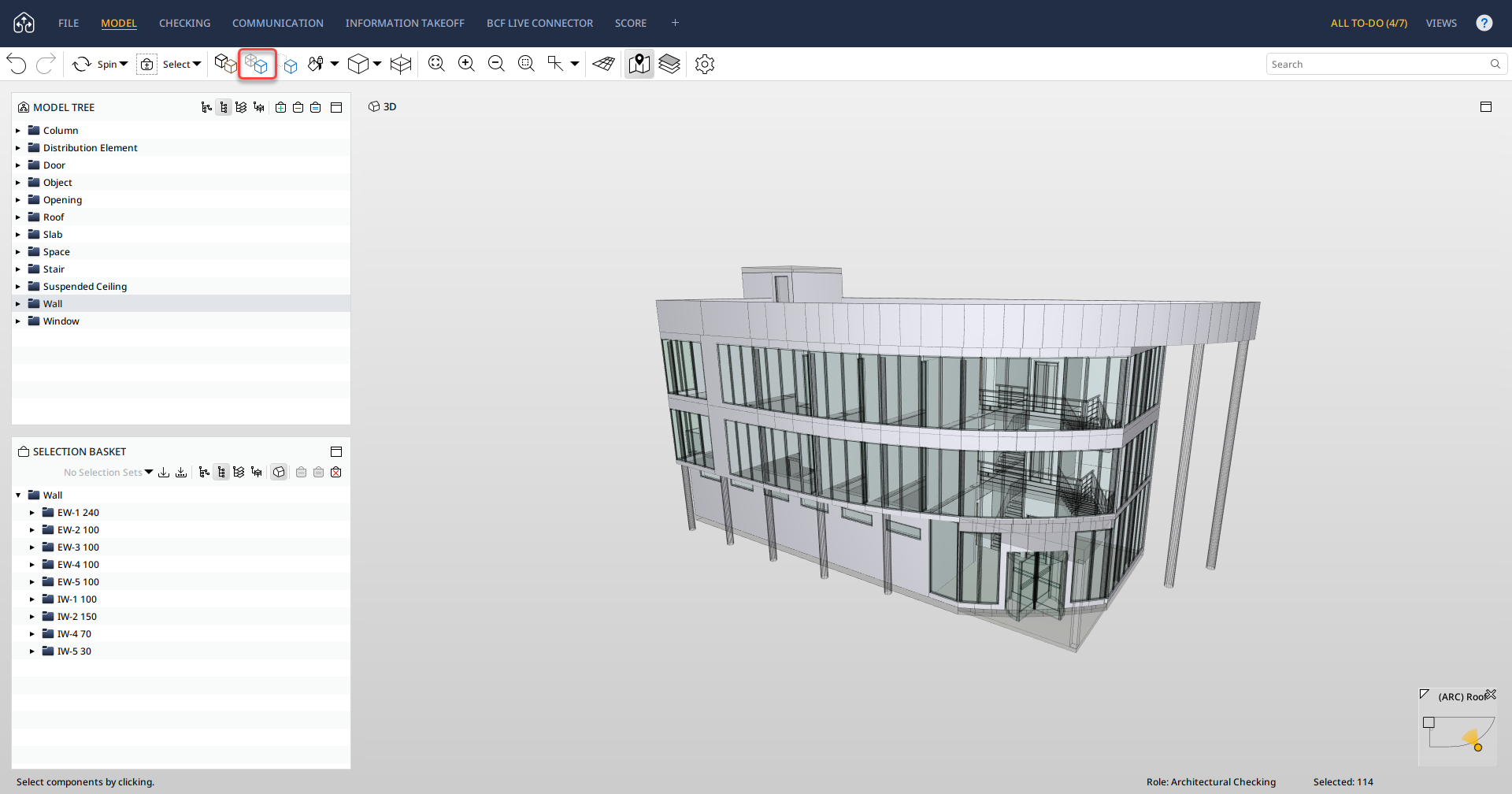
Task: Click the Undo arrow icon
Action: [x=17, y=64]
